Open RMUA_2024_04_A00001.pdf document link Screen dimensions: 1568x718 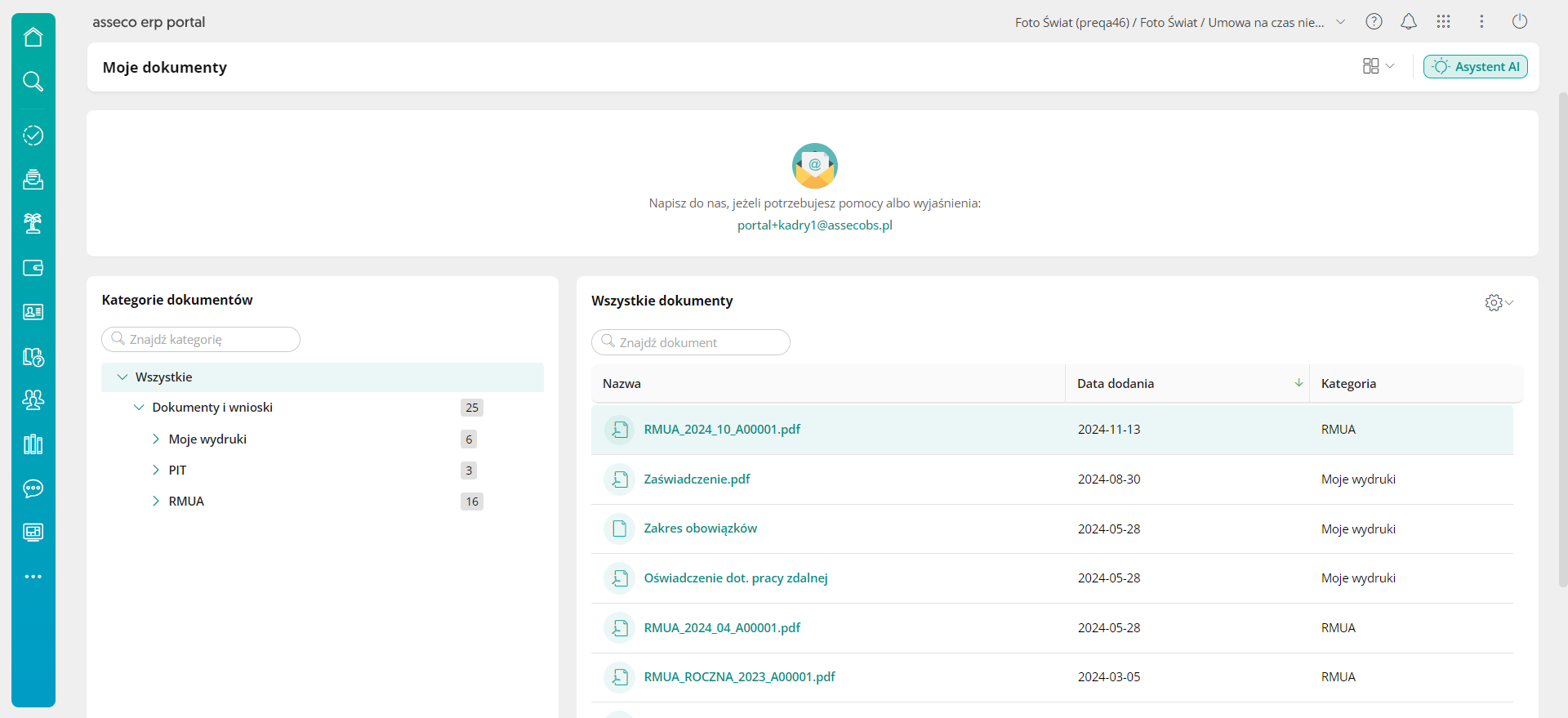[x=722, y=628]
